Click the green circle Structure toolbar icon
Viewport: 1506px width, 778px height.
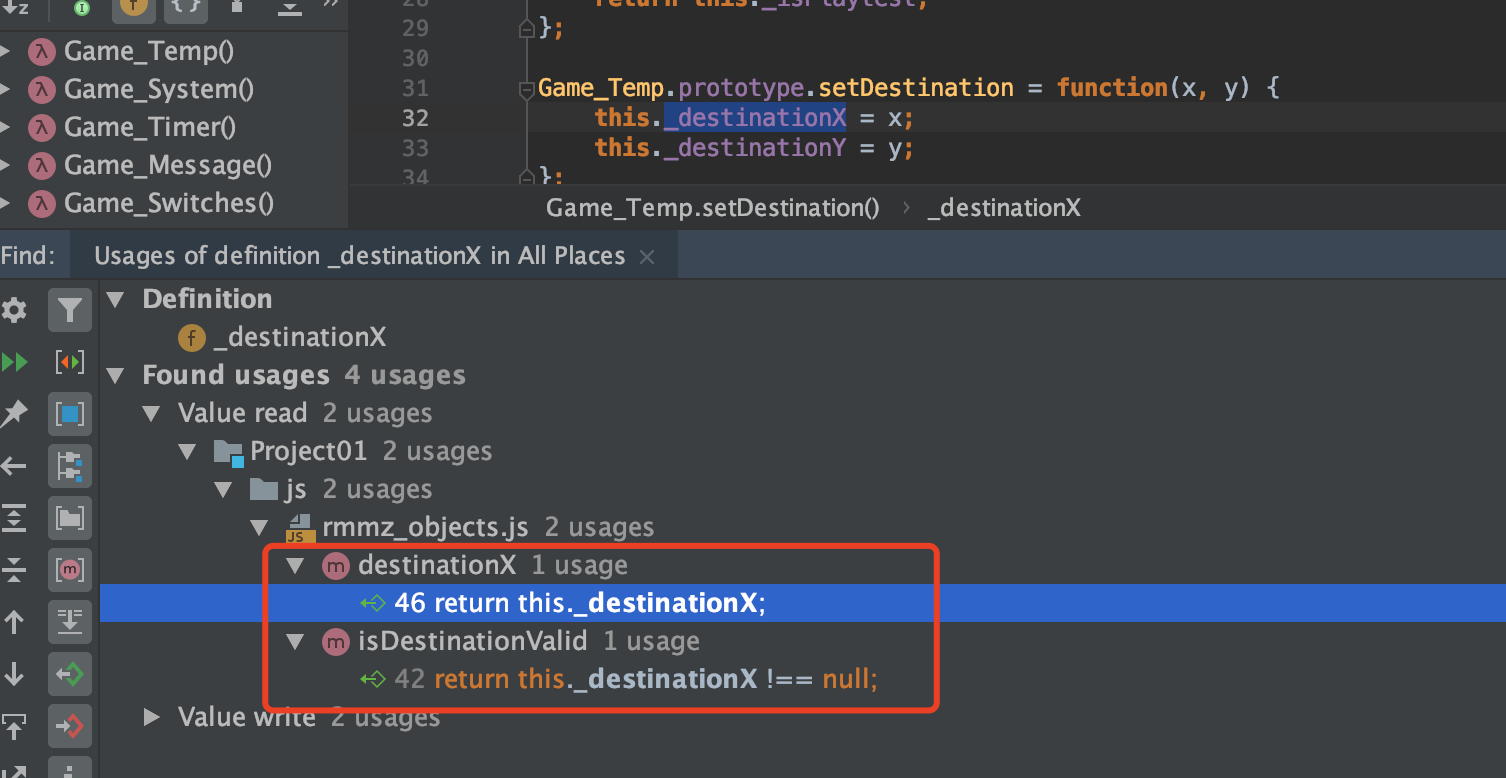click(81, 7)
